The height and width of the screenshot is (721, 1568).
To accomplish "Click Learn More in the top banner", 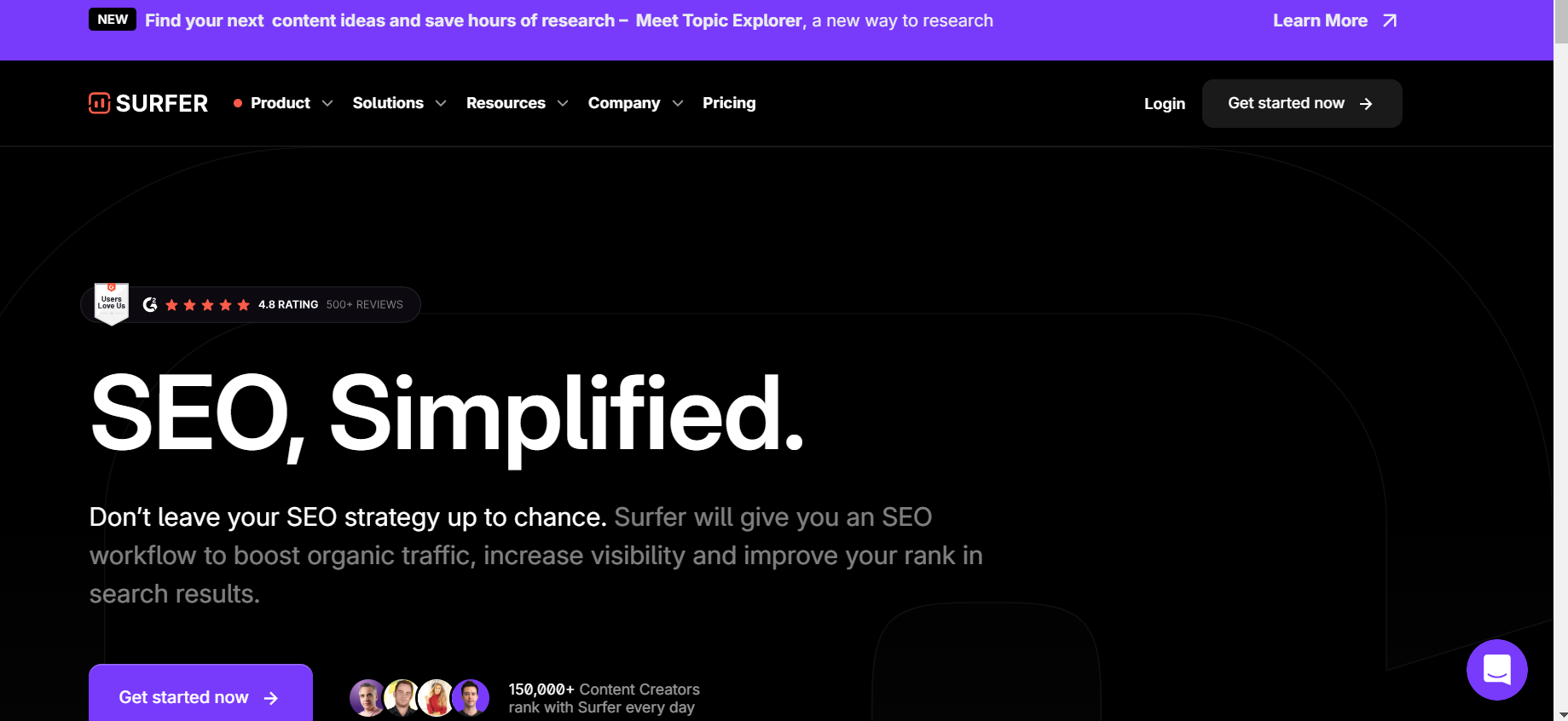I will click(x=1320, y=20).
